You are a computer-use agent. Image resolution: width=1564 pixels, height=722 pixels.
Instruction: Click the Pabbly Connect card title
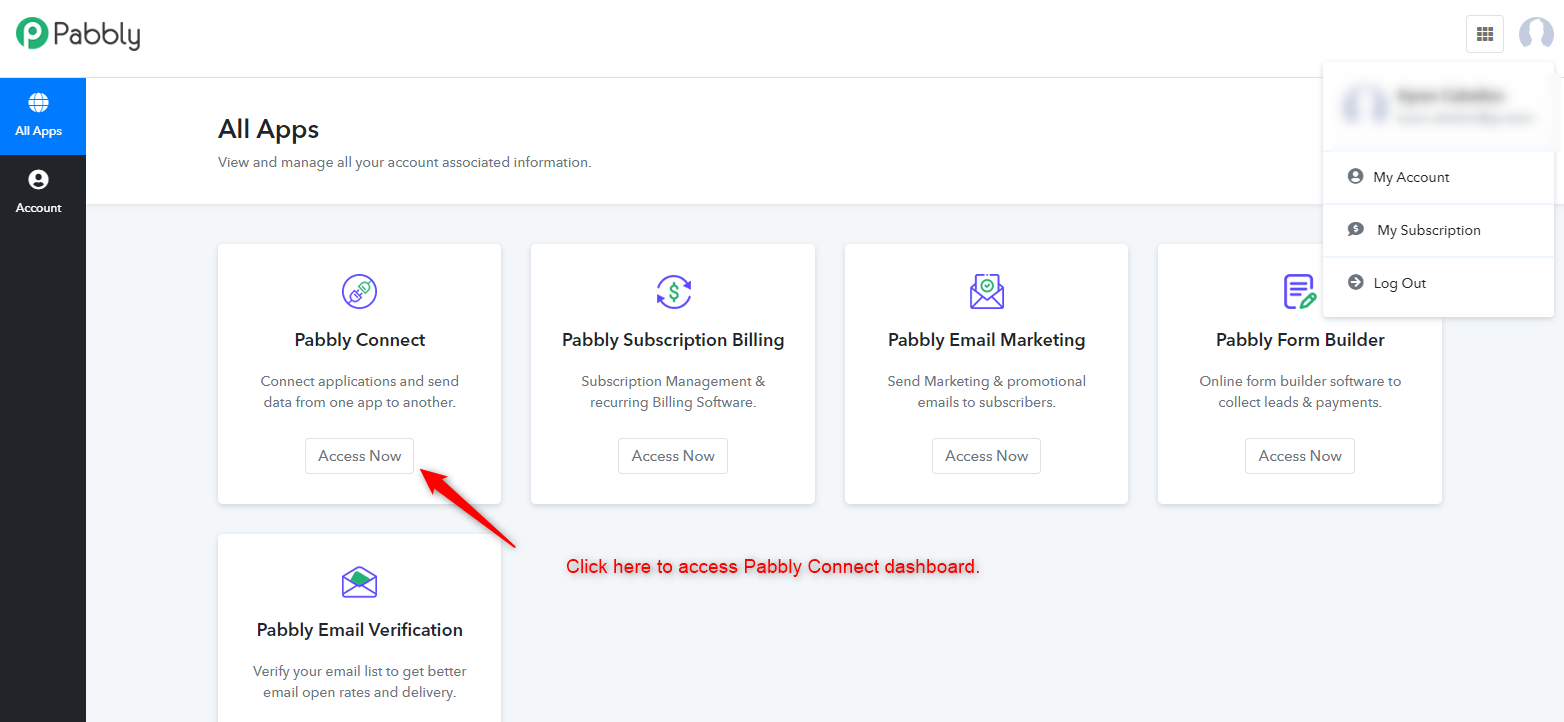point(360,340)
